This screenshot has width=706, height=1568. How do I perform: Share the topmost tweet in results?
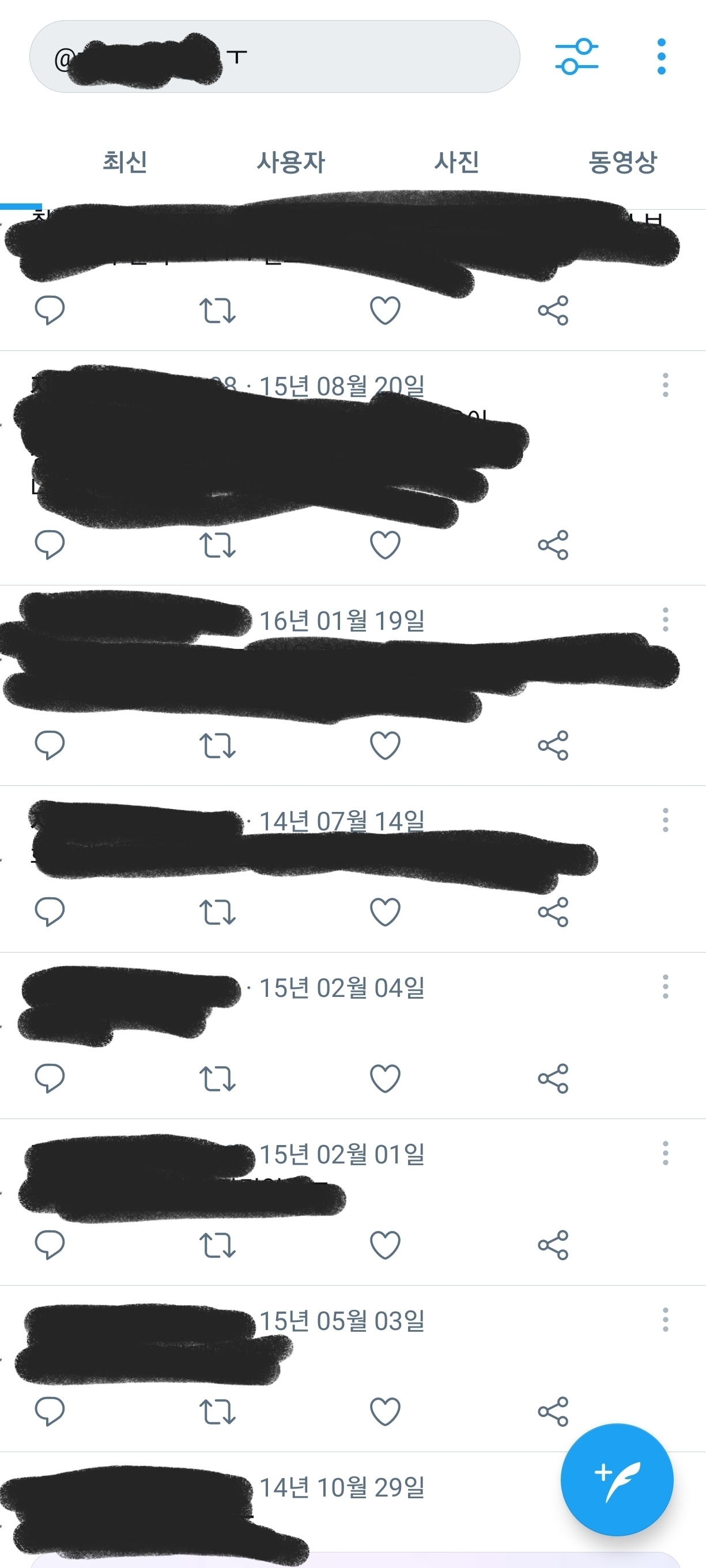(x=553, y=311)
